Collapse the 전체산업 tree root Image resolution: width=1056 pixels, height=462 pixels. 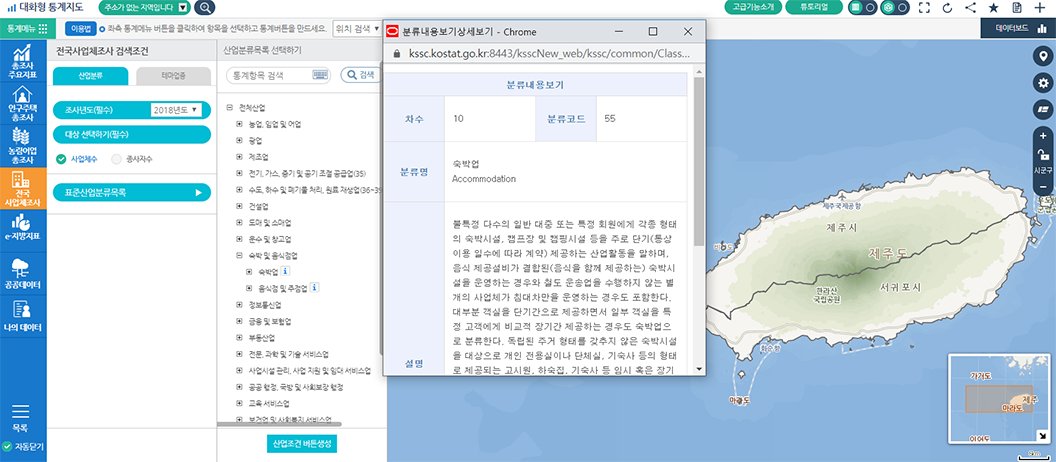pos(230,107)
